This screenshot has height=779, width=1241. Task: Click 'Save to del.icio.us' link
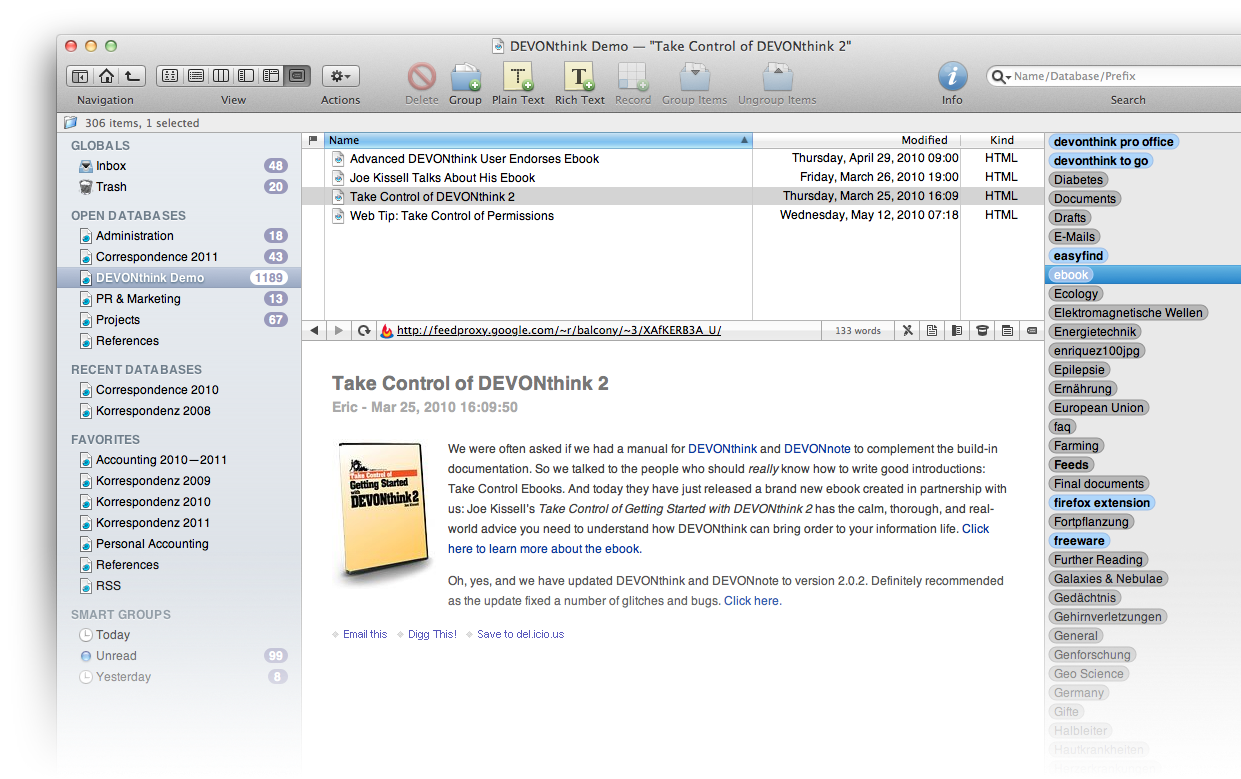coord(521,634)
